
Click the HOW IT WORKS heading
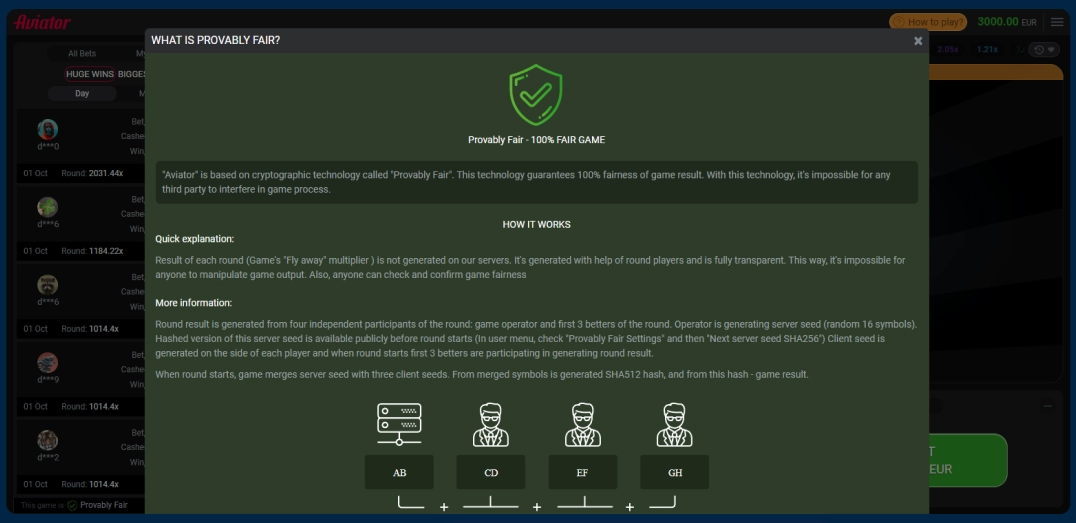point(537,224)
